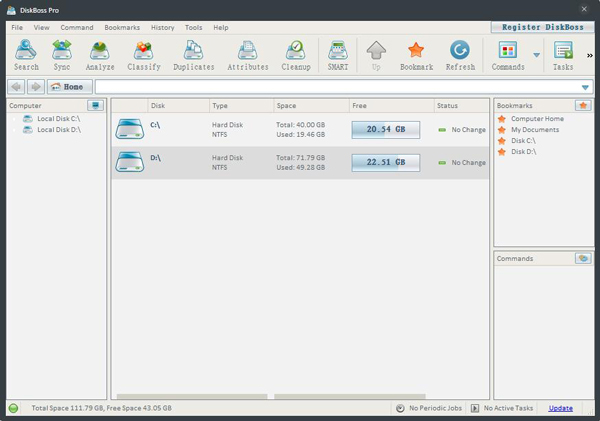Sort by the Free column header
This screenshot has width=600, height=421.
[392, 106]
